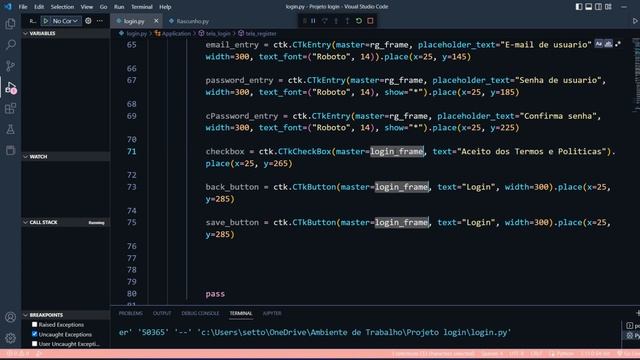Viewport: 640px width, 360px height.
Task: Switch to the Rascunho.py editor tab
Action: [189, 21]
